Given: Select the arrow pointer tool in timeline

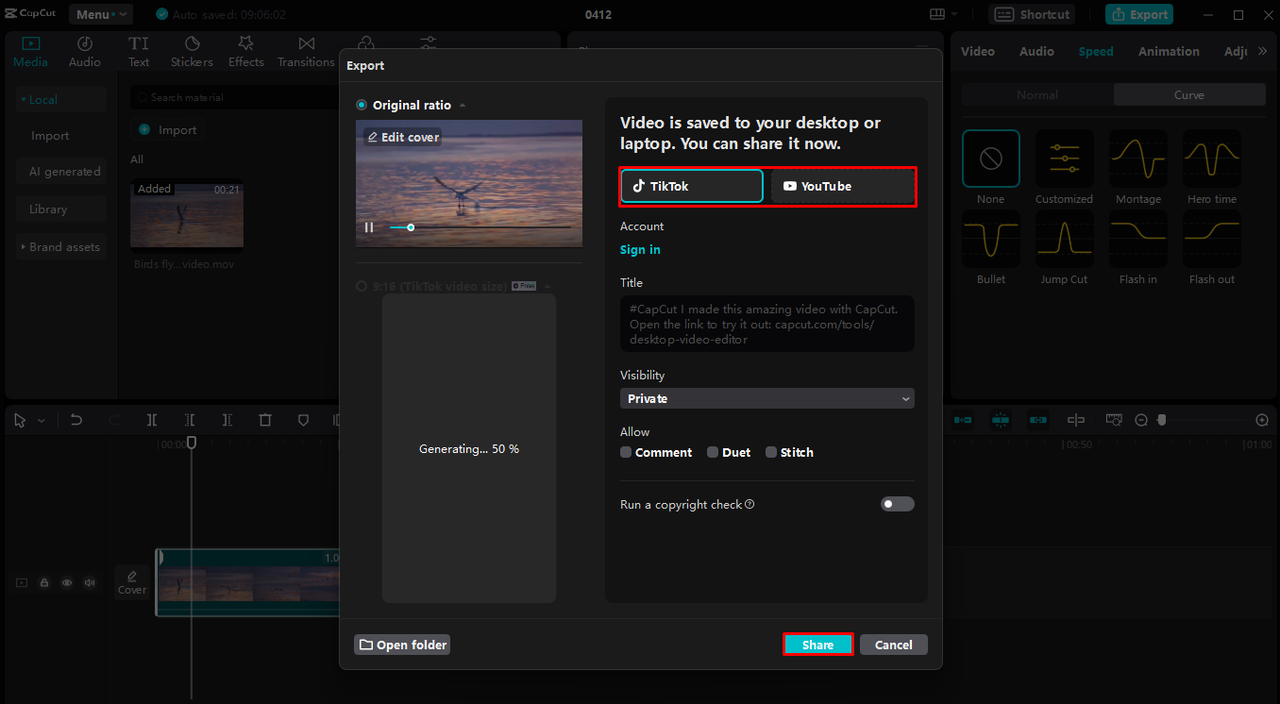Looking at the screenshot, I should click(20, 420).
